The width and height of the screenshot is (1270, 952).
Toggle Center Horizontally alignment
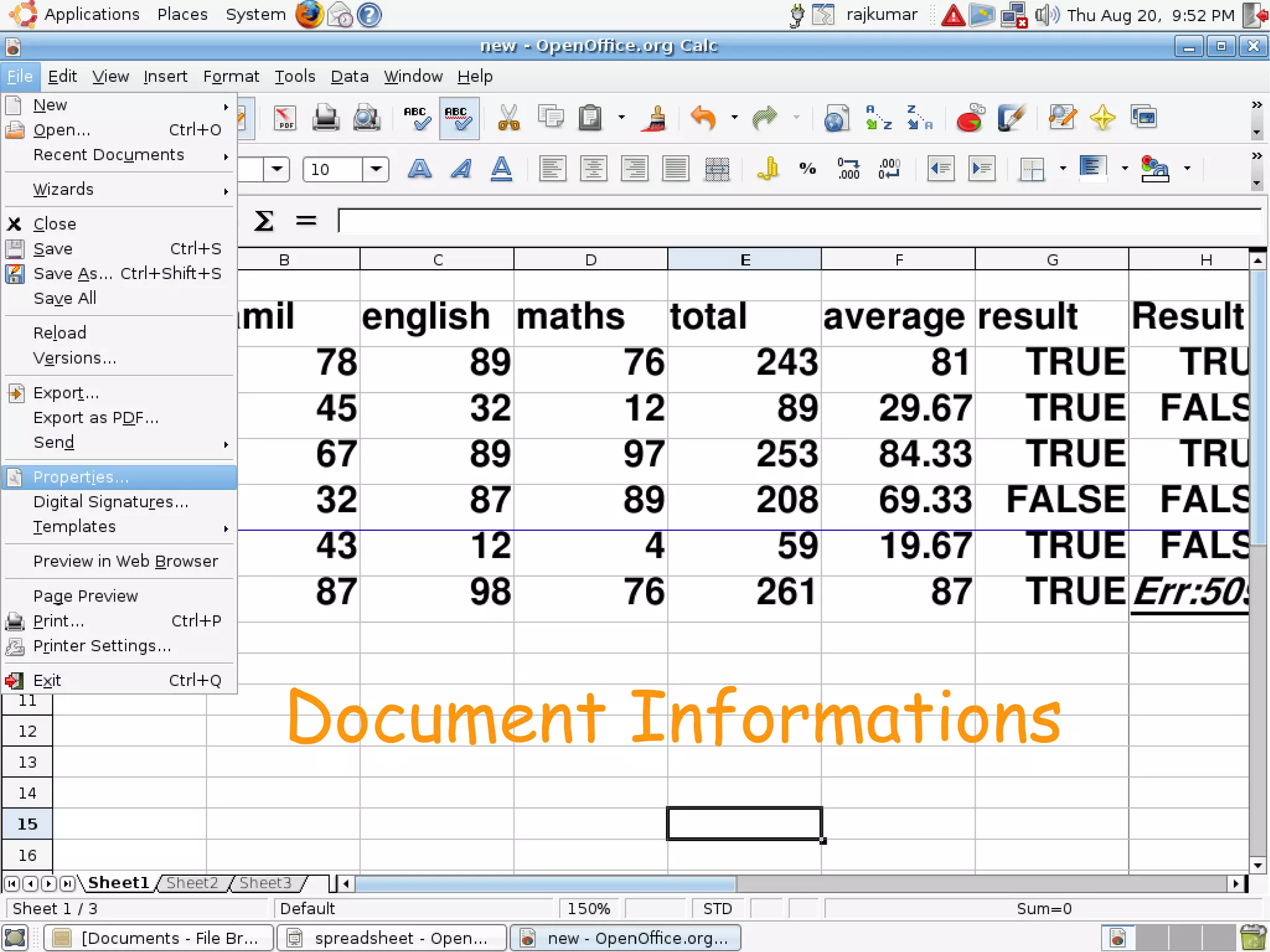pyautogui.click(x=593, y=169)
